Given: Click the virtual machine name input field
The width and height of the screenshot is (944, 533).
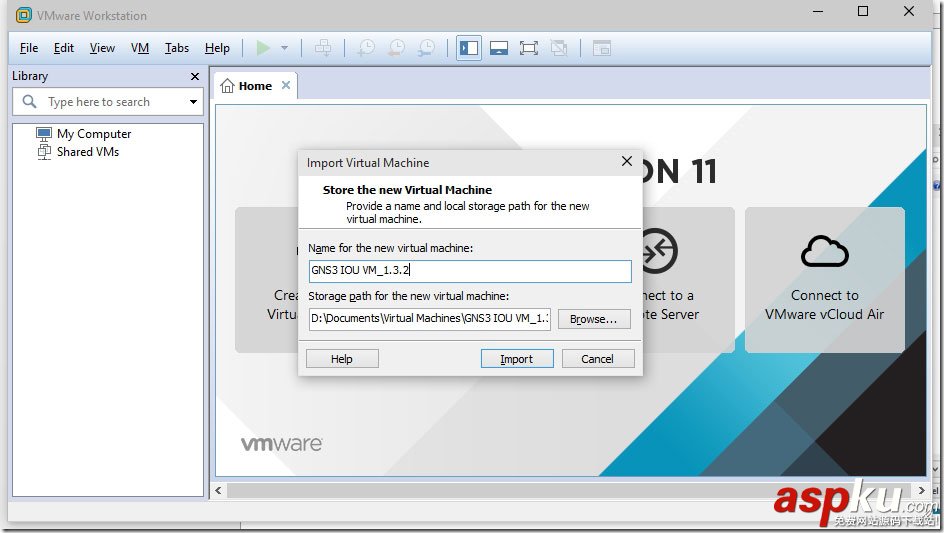Looking at the screenshot, I should point(470,271).
